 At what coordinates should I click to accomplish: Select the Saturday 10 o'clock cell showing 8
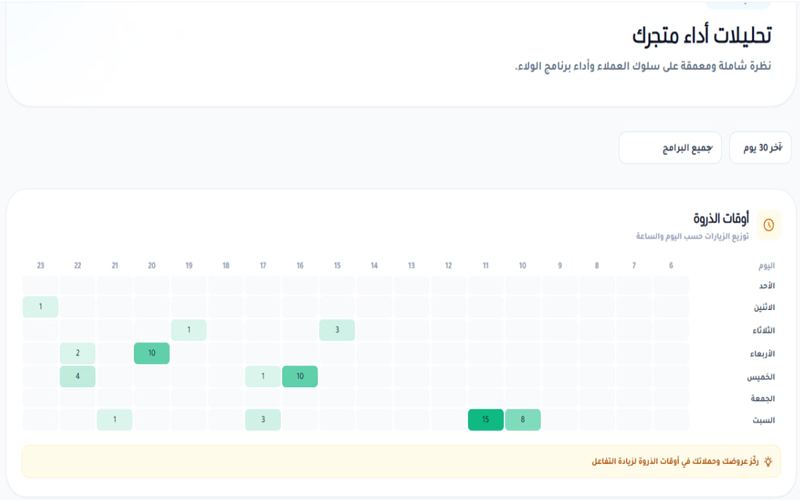pyautogui.click(x=523, y=419)
